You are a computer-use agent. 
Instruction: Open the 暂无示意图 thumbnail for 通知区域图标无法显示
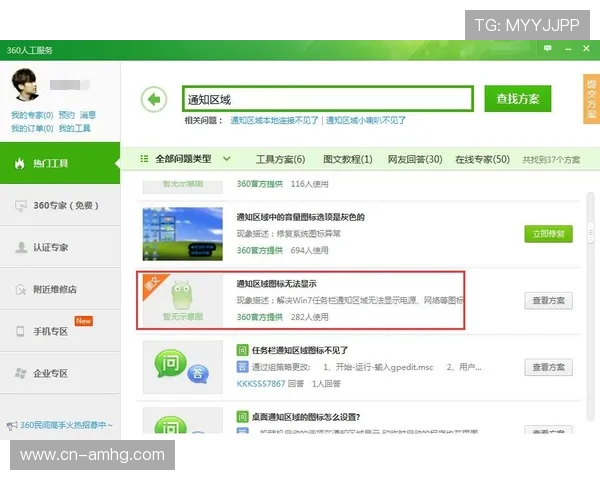183,300
